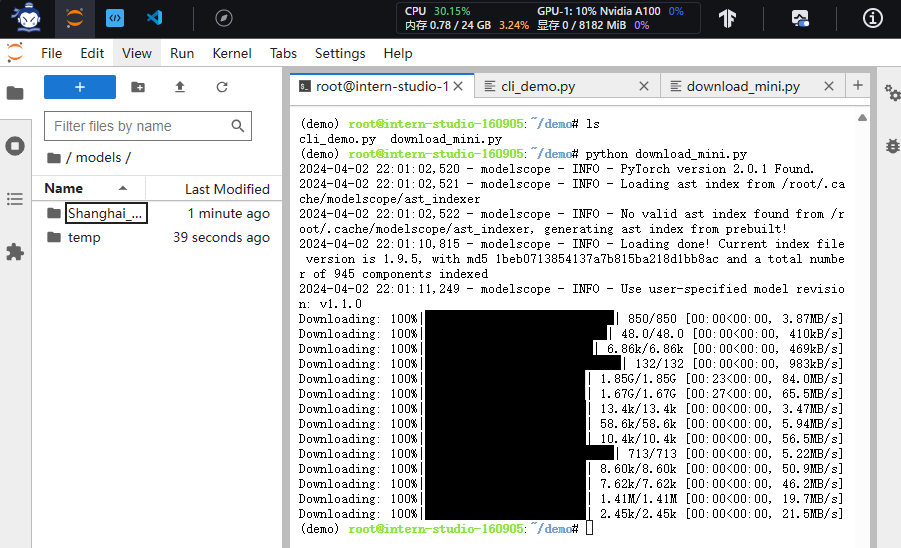Image resolution: width=901 pixels, height=548 pixels.
Task: Click '39 seconds ago' modified time
Action: [221, 237]
